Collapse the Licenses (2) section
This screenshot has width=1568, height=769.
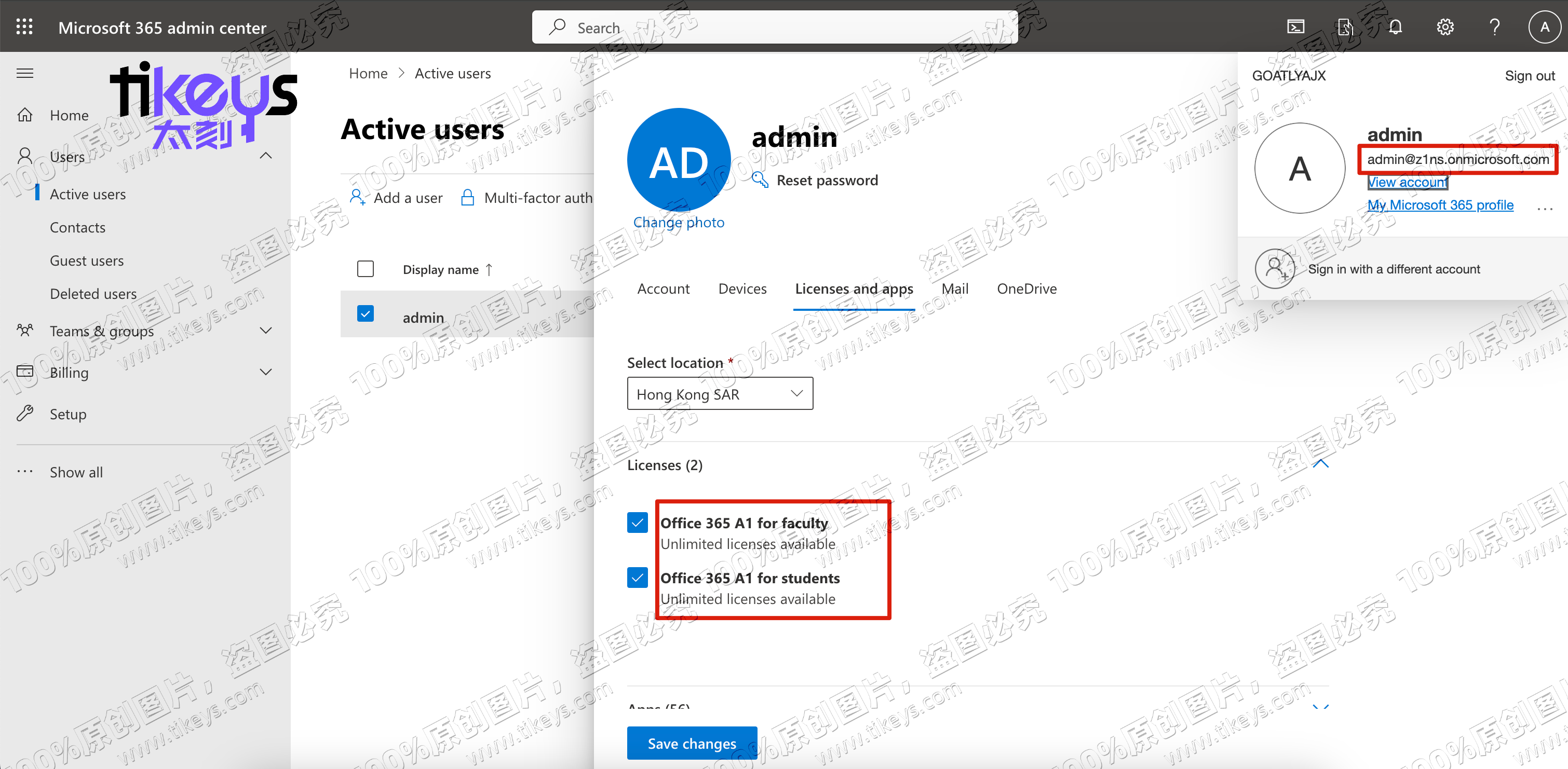coord(1320,464)
